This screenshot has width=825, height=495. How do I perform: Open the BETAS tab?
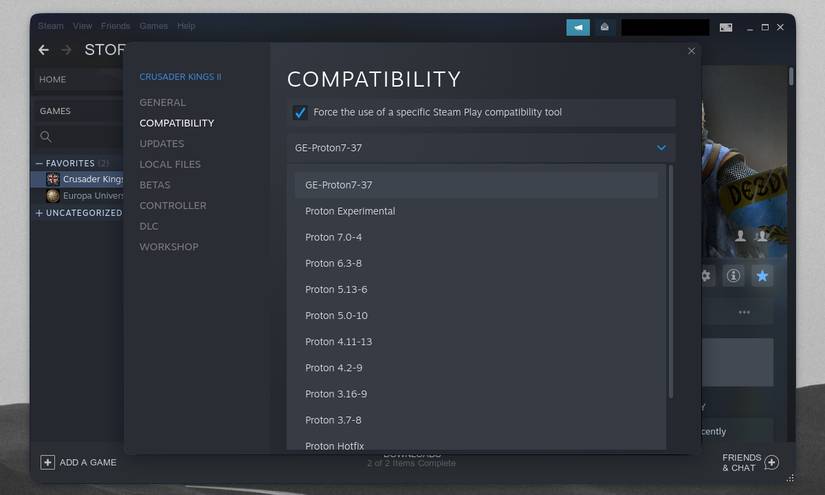pos(155,185)
